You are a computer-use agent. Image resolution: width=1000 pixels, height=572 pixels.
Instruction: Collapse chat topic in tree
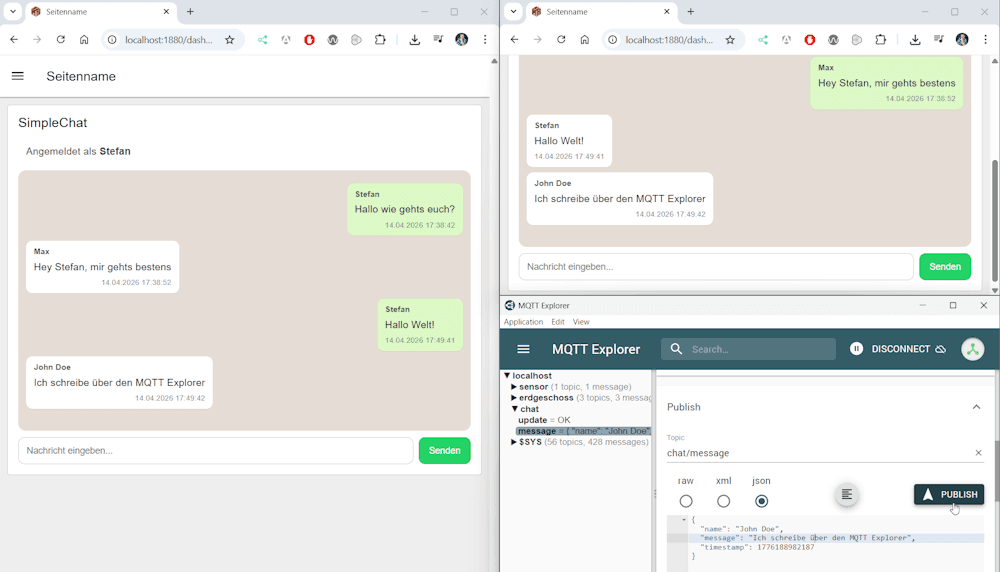tap(514, 409)
